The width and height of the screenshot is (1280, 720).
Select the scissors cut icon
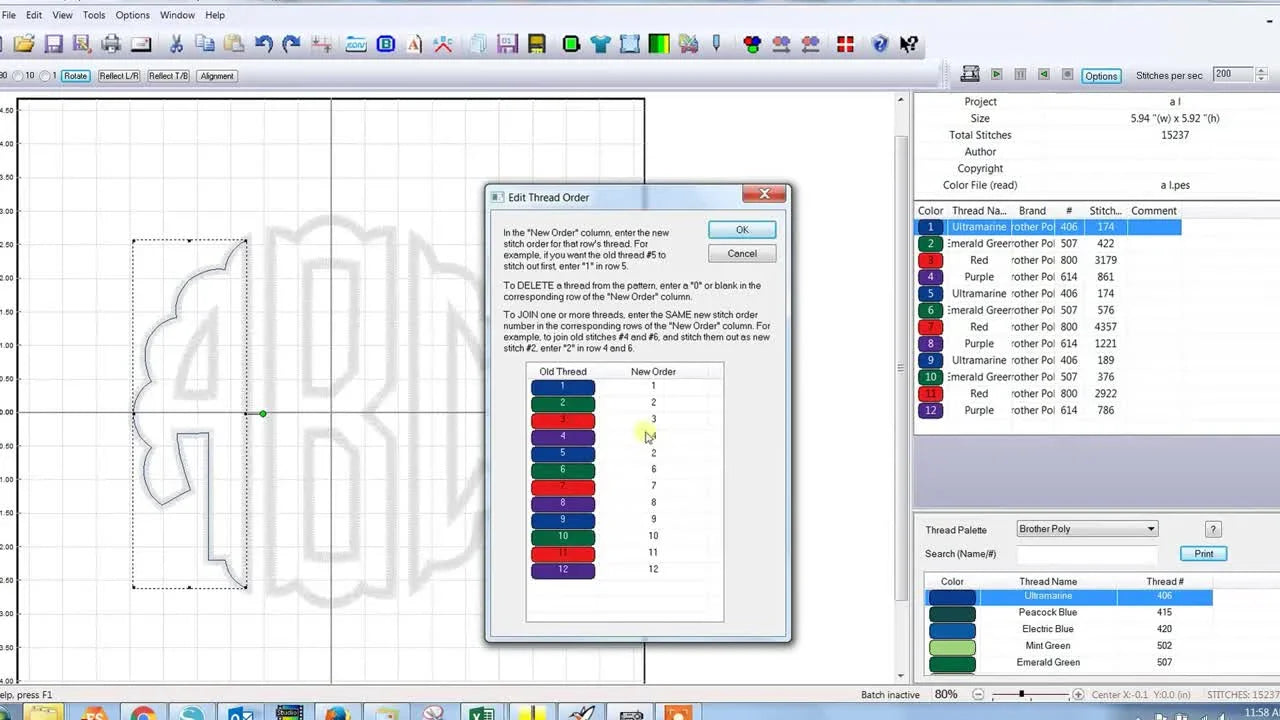pyautogui.click(x=176, y=44)
